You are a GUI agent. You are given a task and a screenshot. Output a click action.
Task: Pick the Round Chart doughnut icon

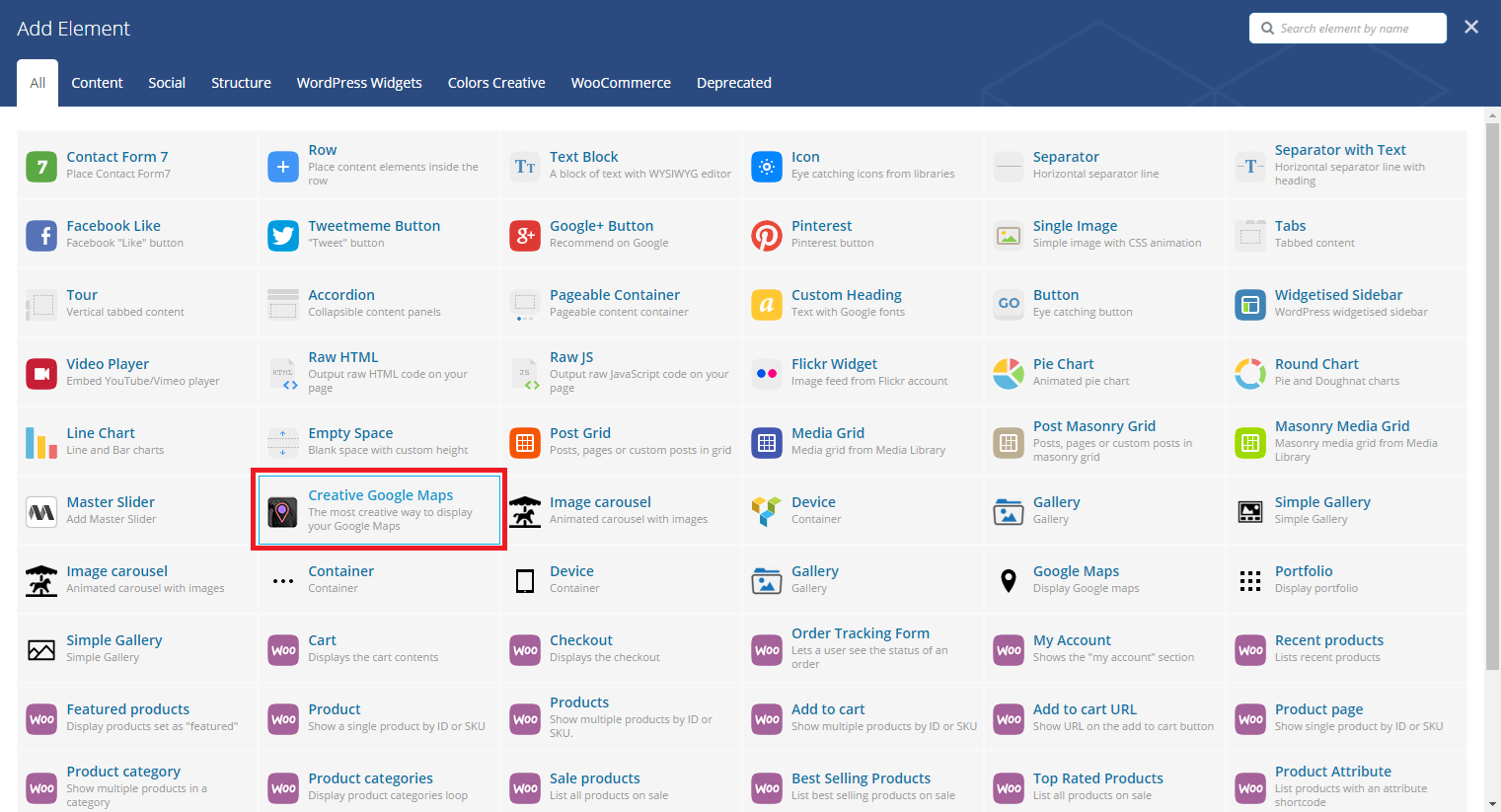[x=1250, y=374]
